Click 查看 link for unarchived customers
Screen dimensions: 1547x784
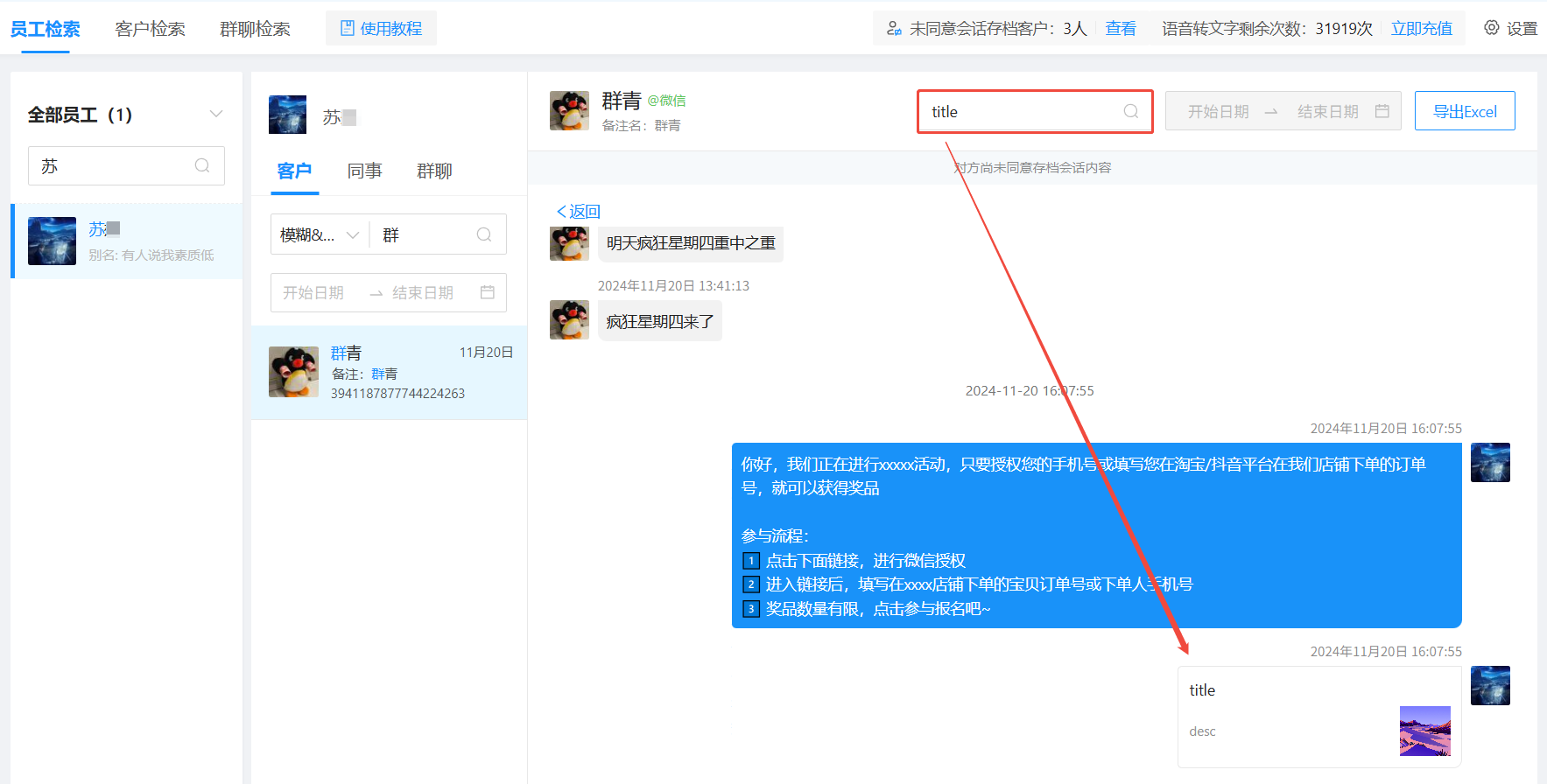click(x=1120, y=29)
